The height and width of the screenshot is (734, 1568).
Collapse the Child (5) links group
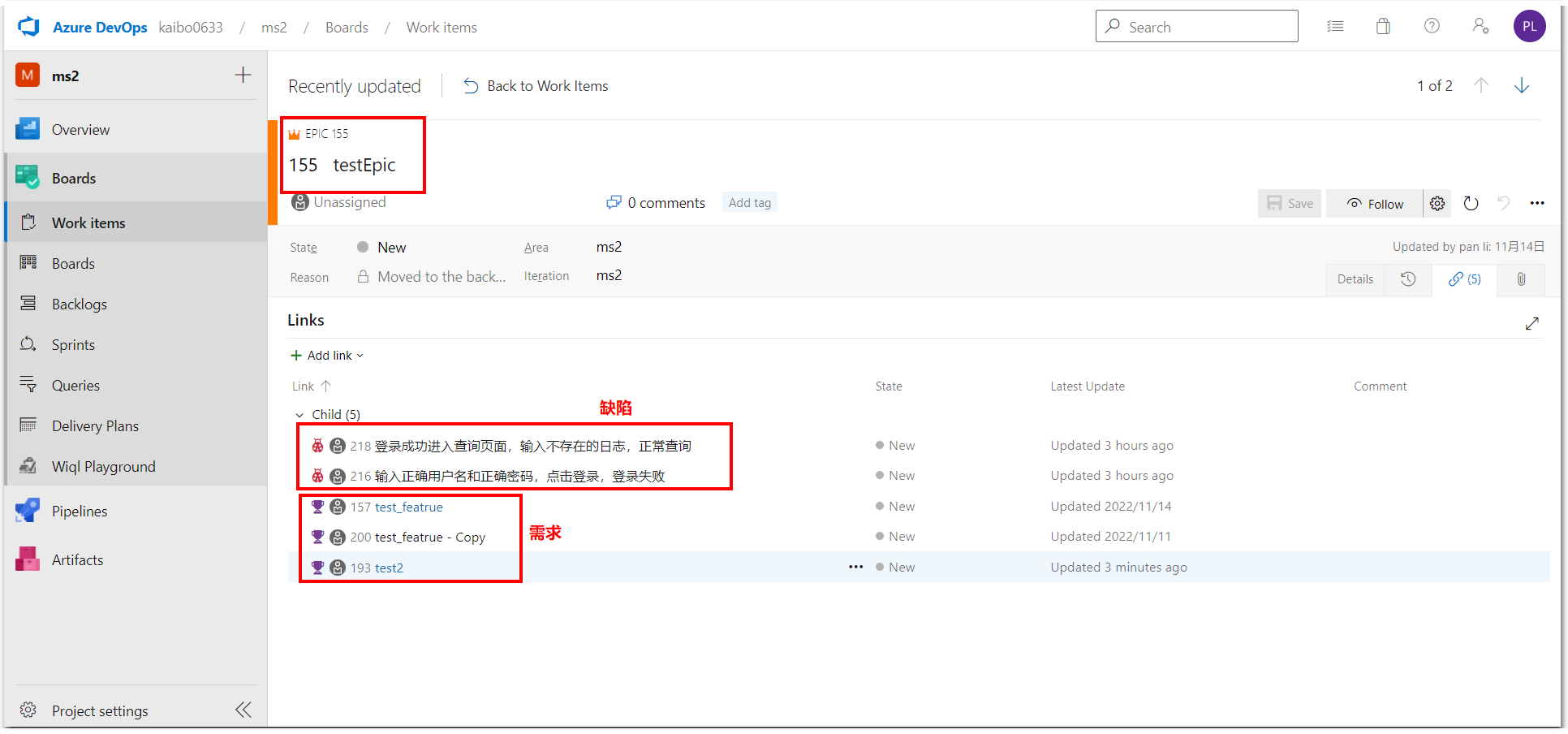[299, 414]
